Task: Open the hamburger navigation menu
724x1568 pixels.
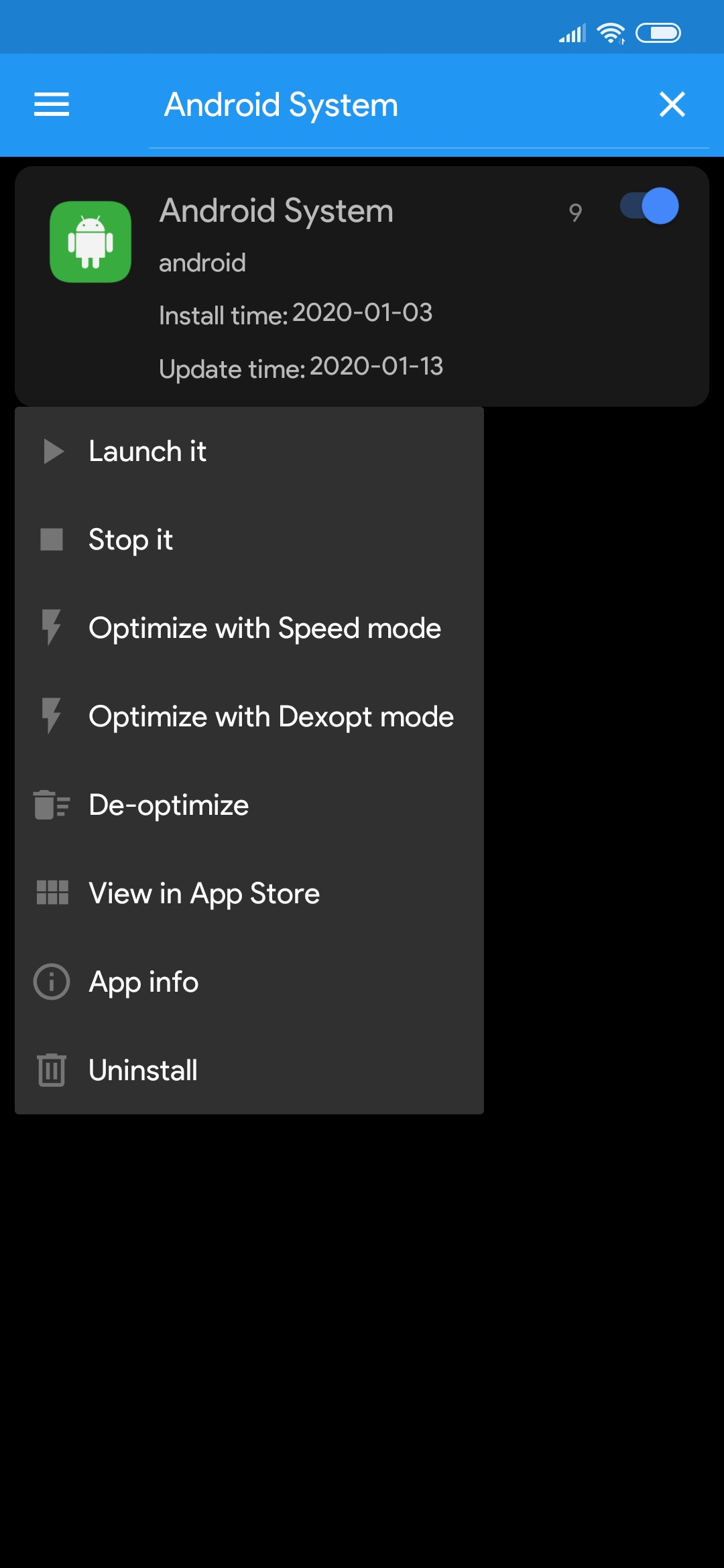Action: pos(52,105)
